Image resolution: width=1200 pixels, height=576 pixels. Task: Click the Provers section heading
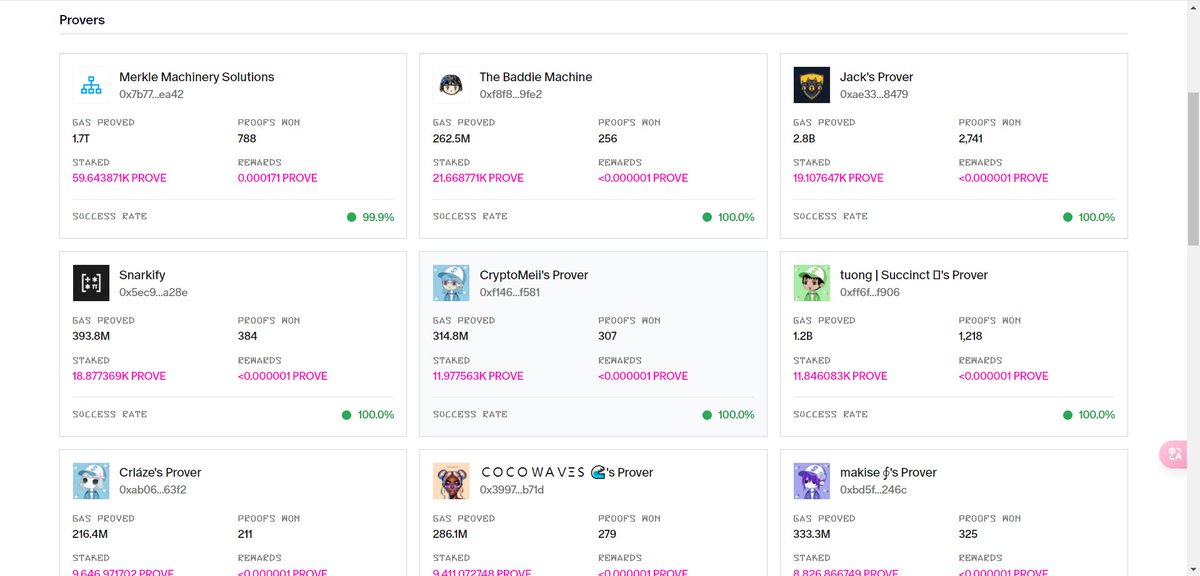[82, 20]
